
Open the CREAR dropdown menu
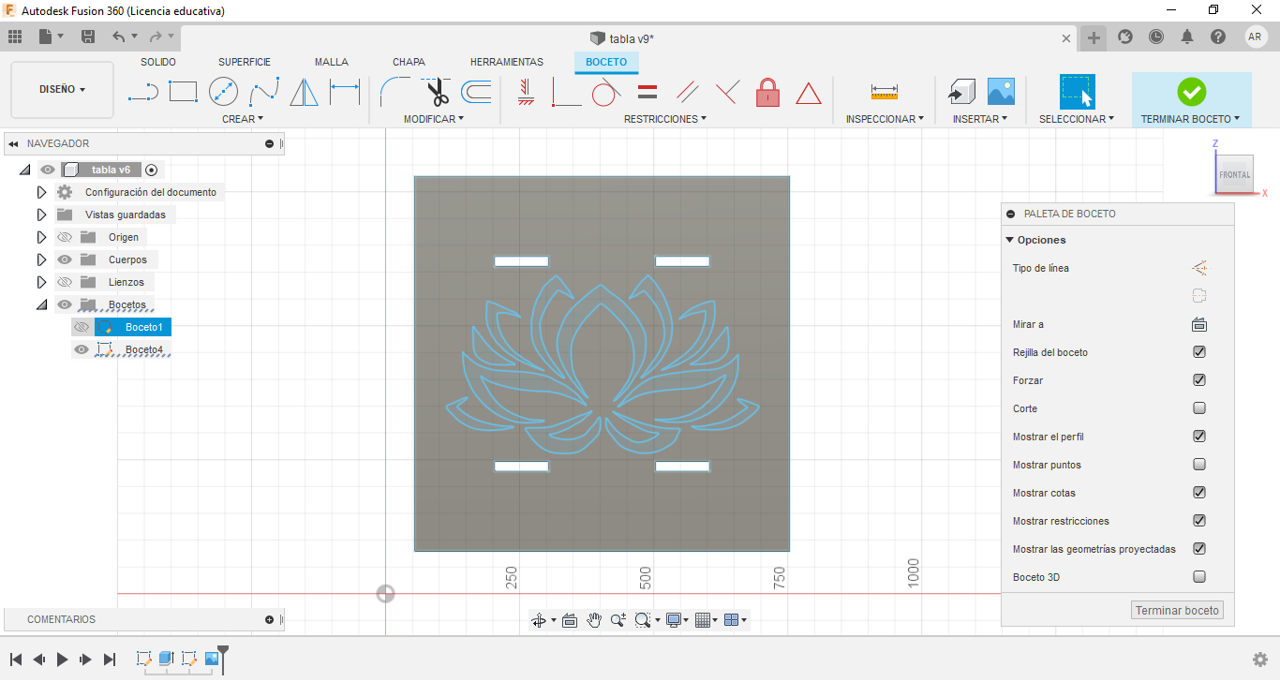243,119
